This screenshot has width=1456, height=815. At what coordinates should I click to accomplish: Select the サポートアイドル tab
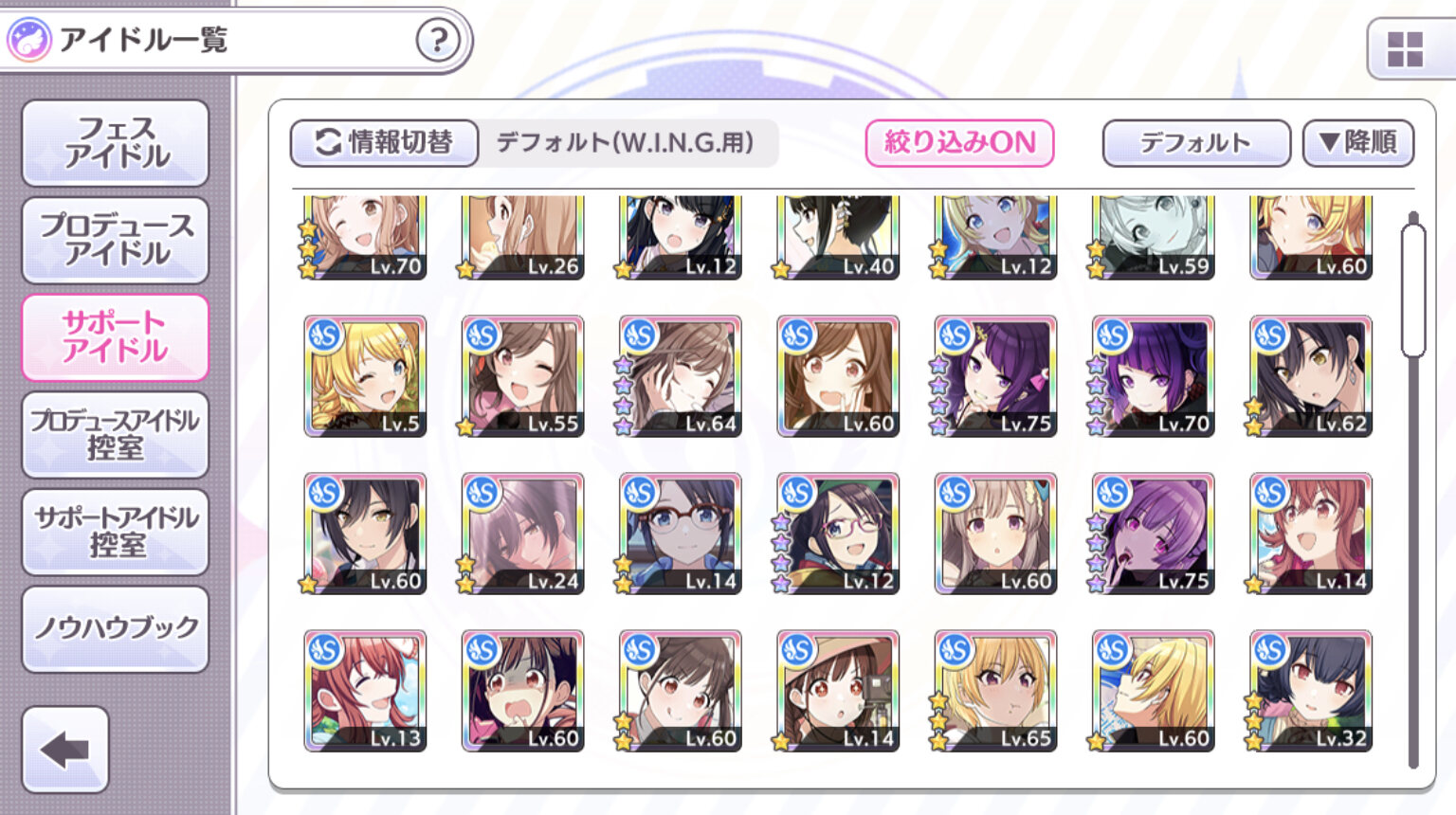click(116, 337)
